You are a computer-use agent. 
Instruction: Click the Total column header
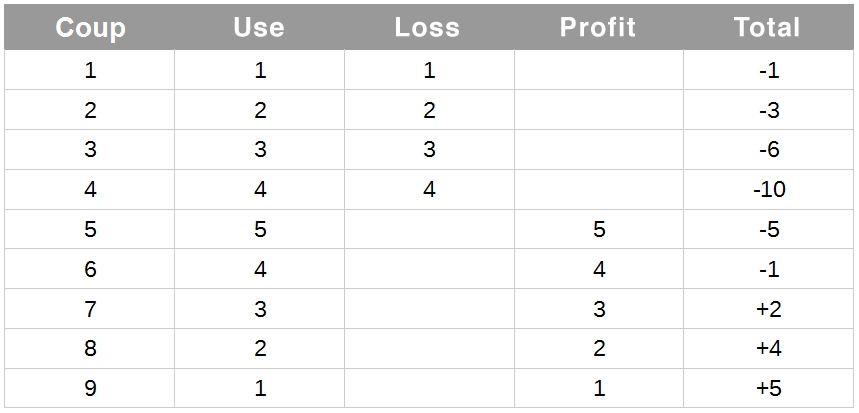[x=769, y=27]
